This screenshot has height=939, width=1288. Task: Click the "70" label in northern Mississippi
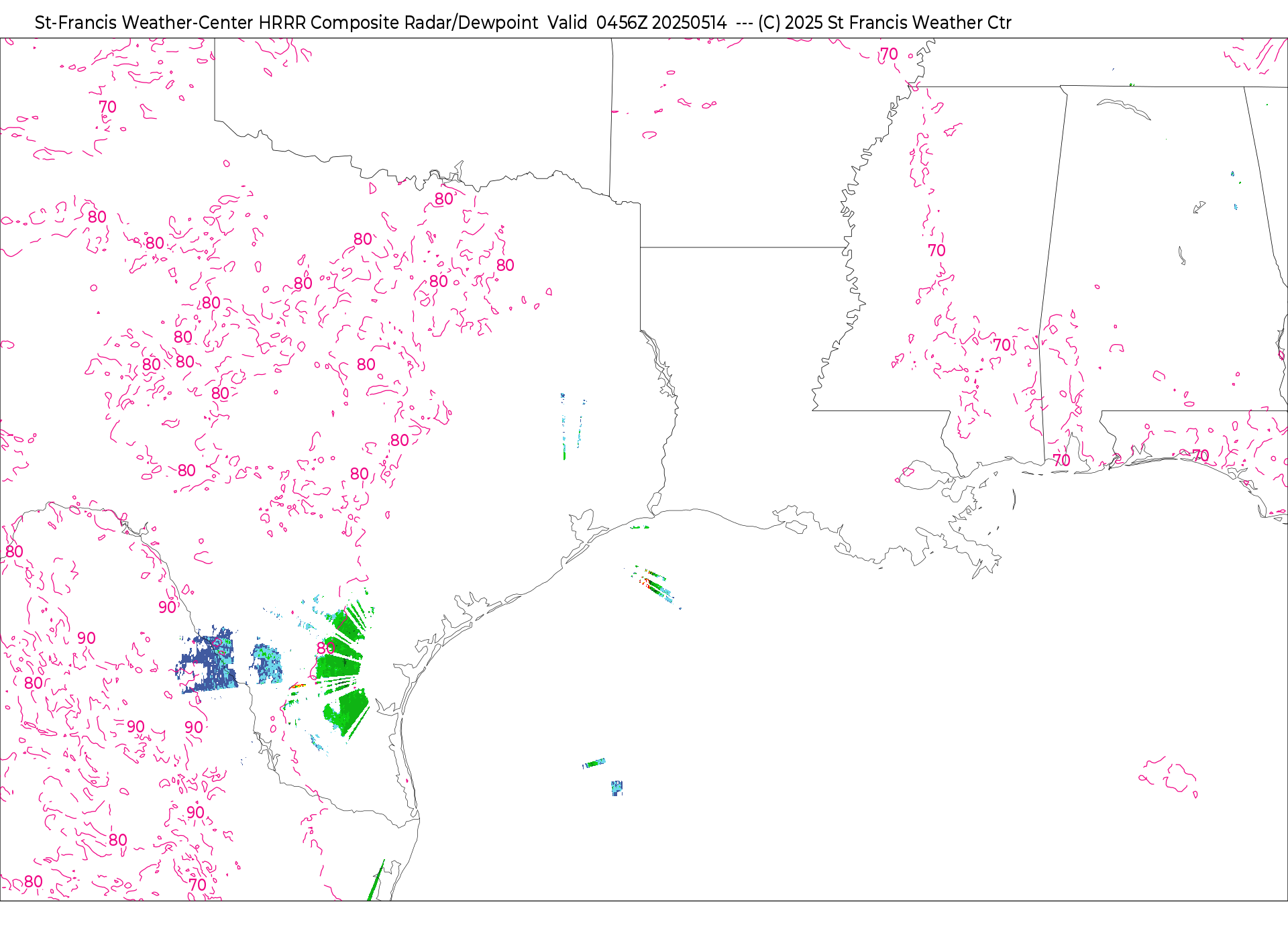click(x=936, y=251)
